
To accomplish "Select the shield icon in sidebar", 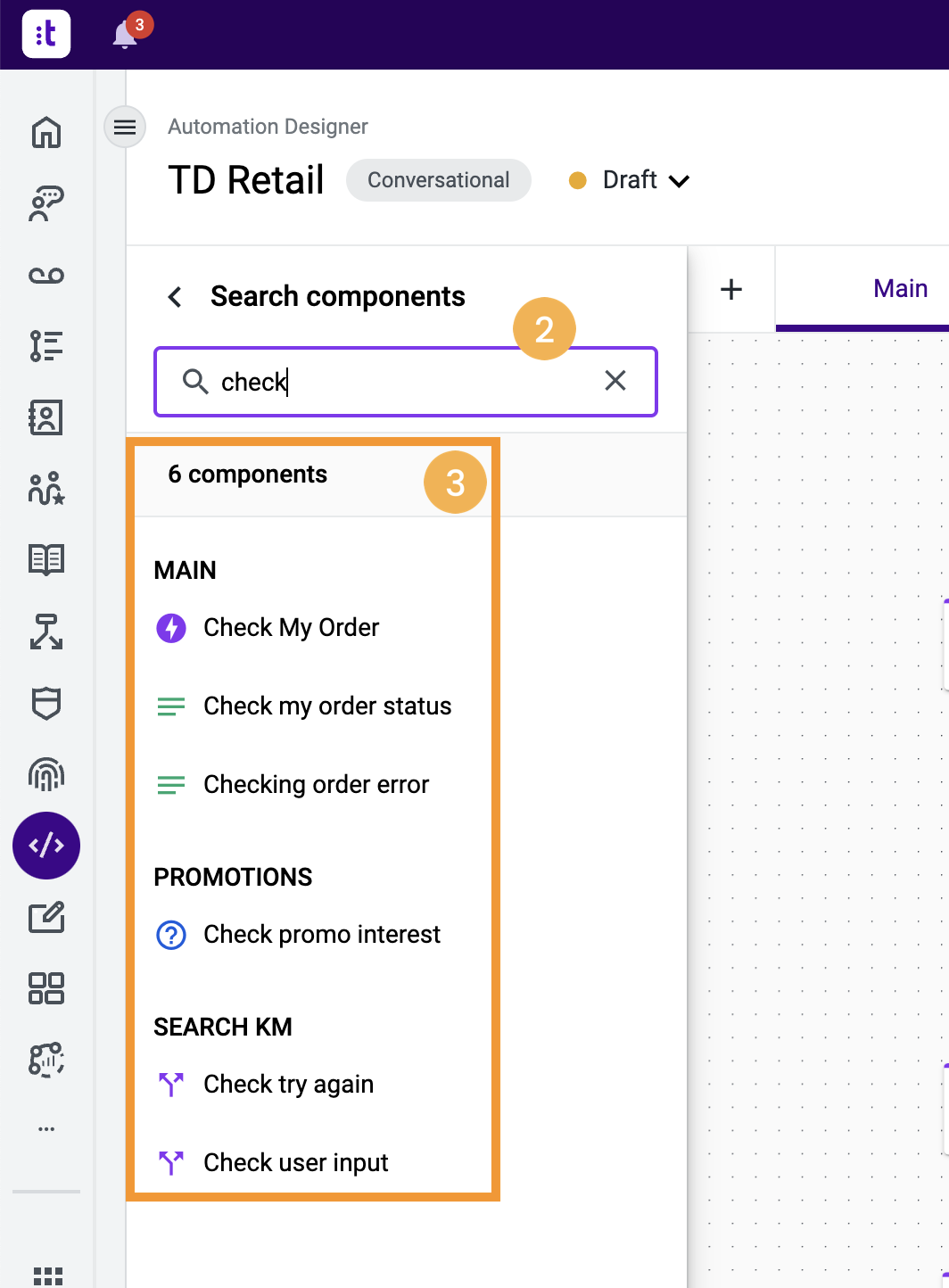I will click(46, 703).
